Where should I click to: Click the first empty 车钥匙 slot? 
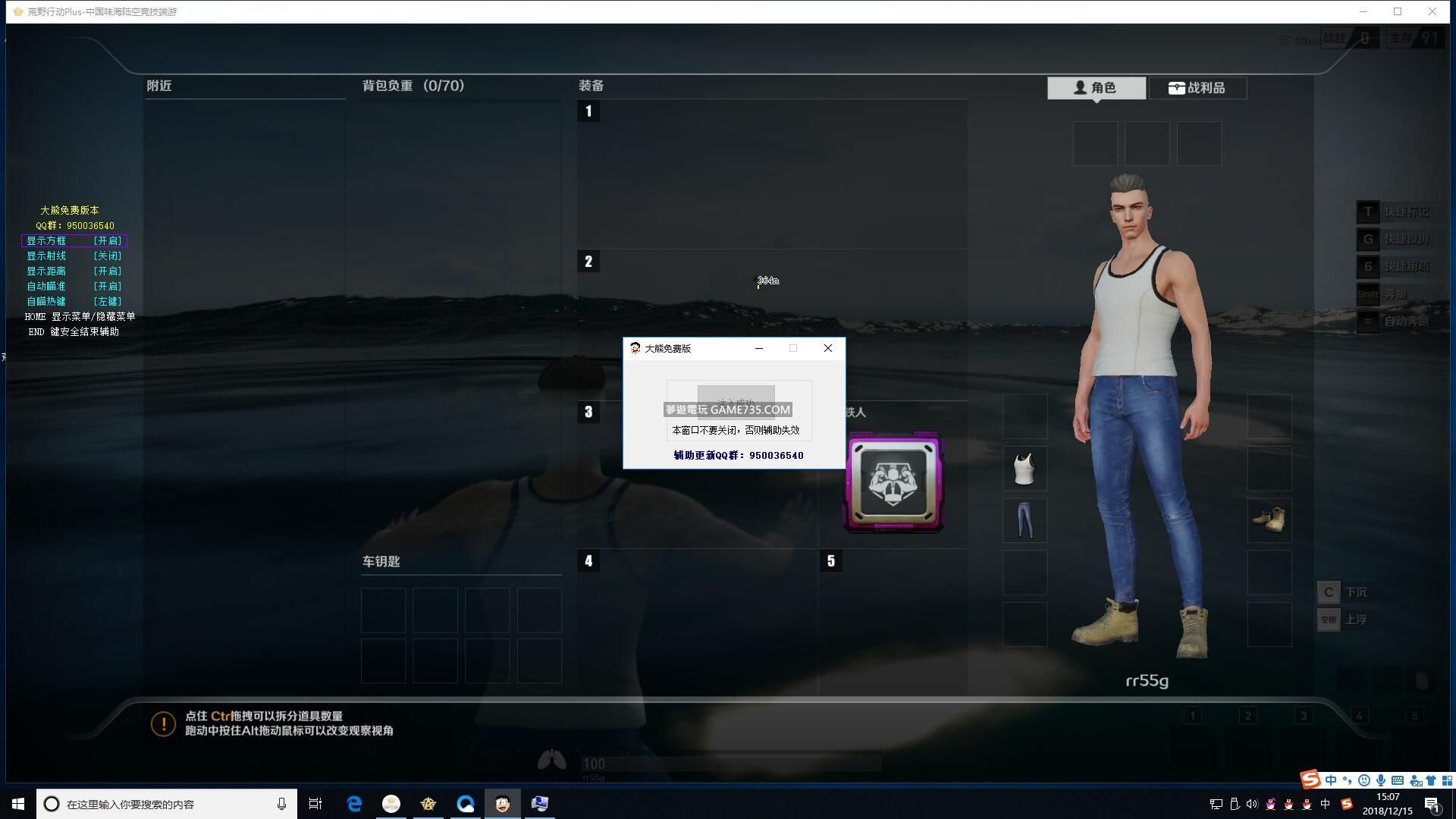click(383, 610)
